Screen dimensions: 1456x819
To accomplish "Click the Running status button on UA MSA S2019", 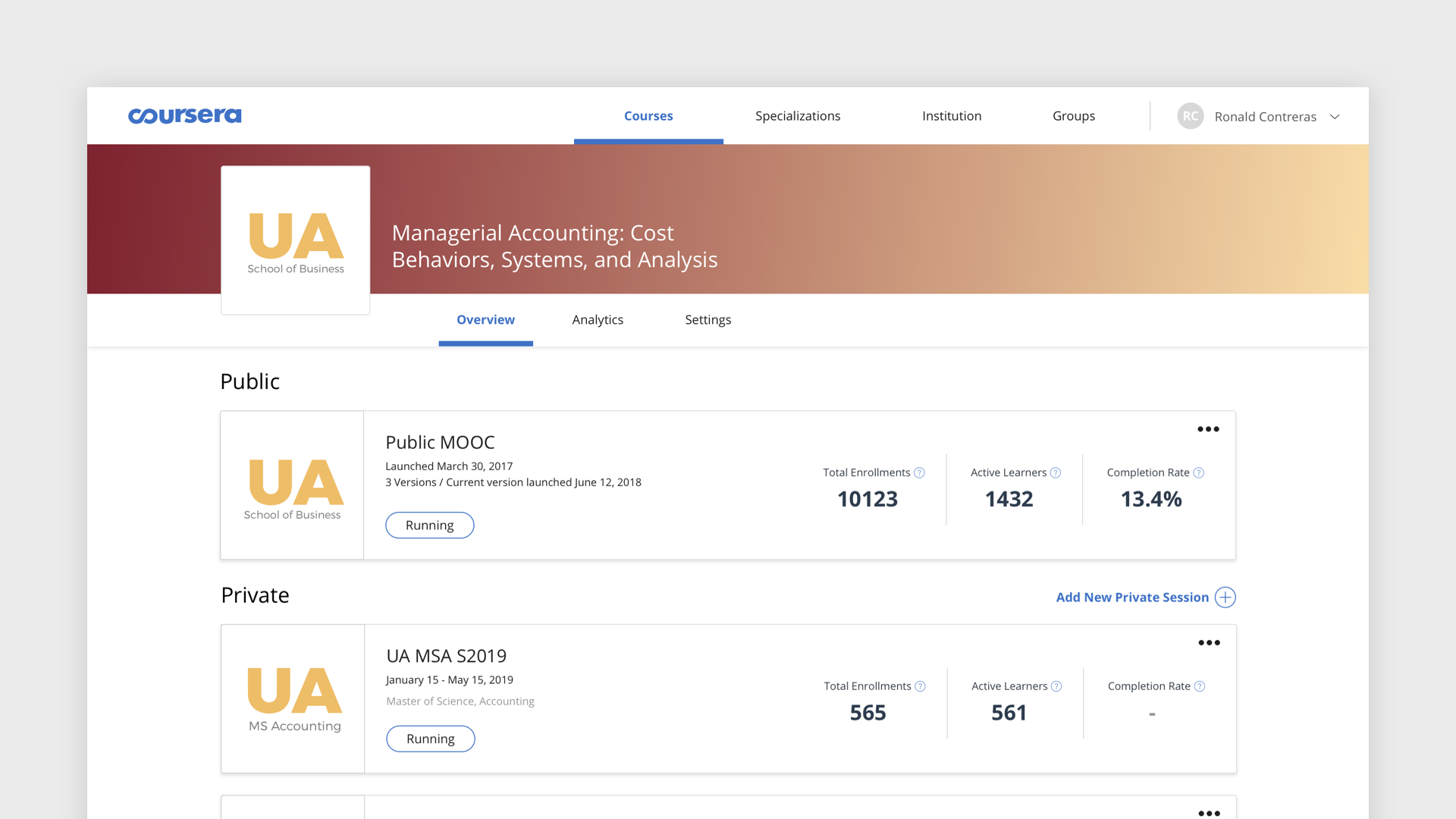I will tap(431, 739).
